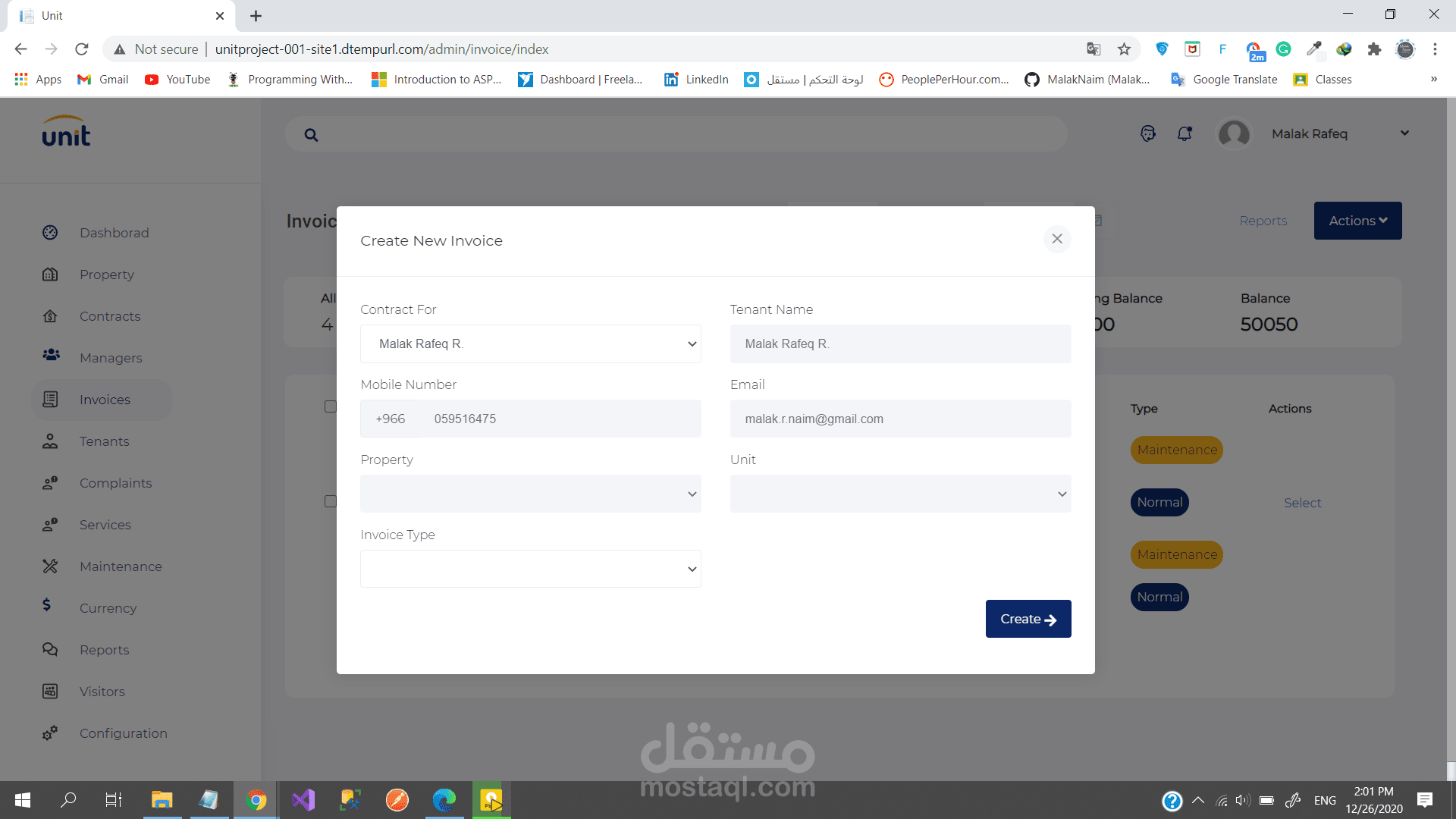1456x819 pixels.
Task: Click the Reports link near Actions
Action: click(1263, 221)
